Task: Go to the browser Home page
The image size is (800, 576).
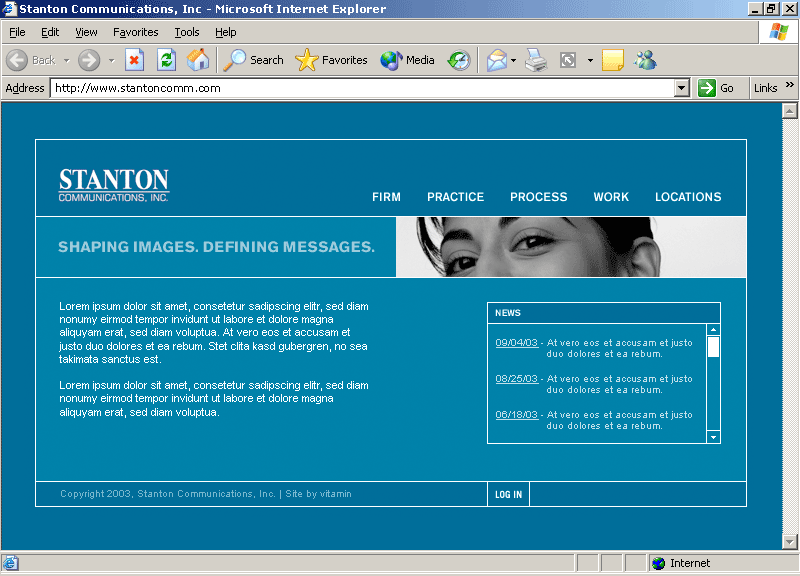Action: [x=198, y=60]
